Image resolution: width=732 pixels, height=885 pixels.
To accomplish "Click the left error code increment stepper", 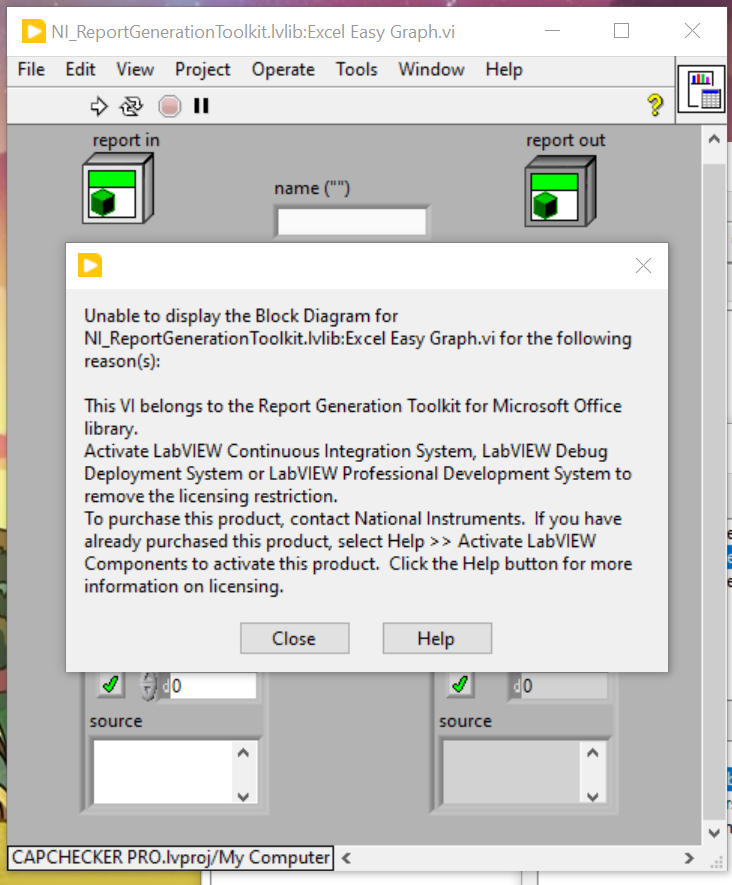I will [x=148, y=680].
